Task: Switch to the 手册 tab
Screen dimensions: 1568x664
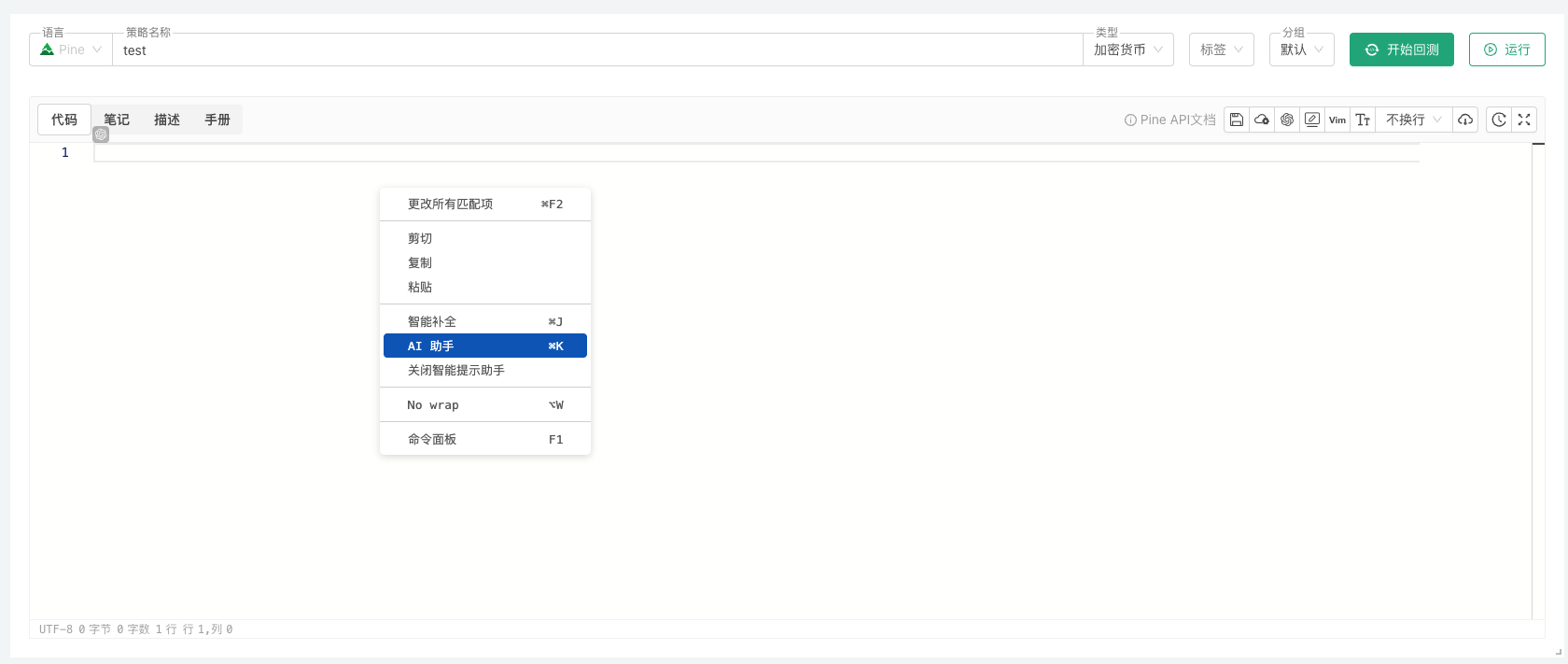Action: point(217,120)
